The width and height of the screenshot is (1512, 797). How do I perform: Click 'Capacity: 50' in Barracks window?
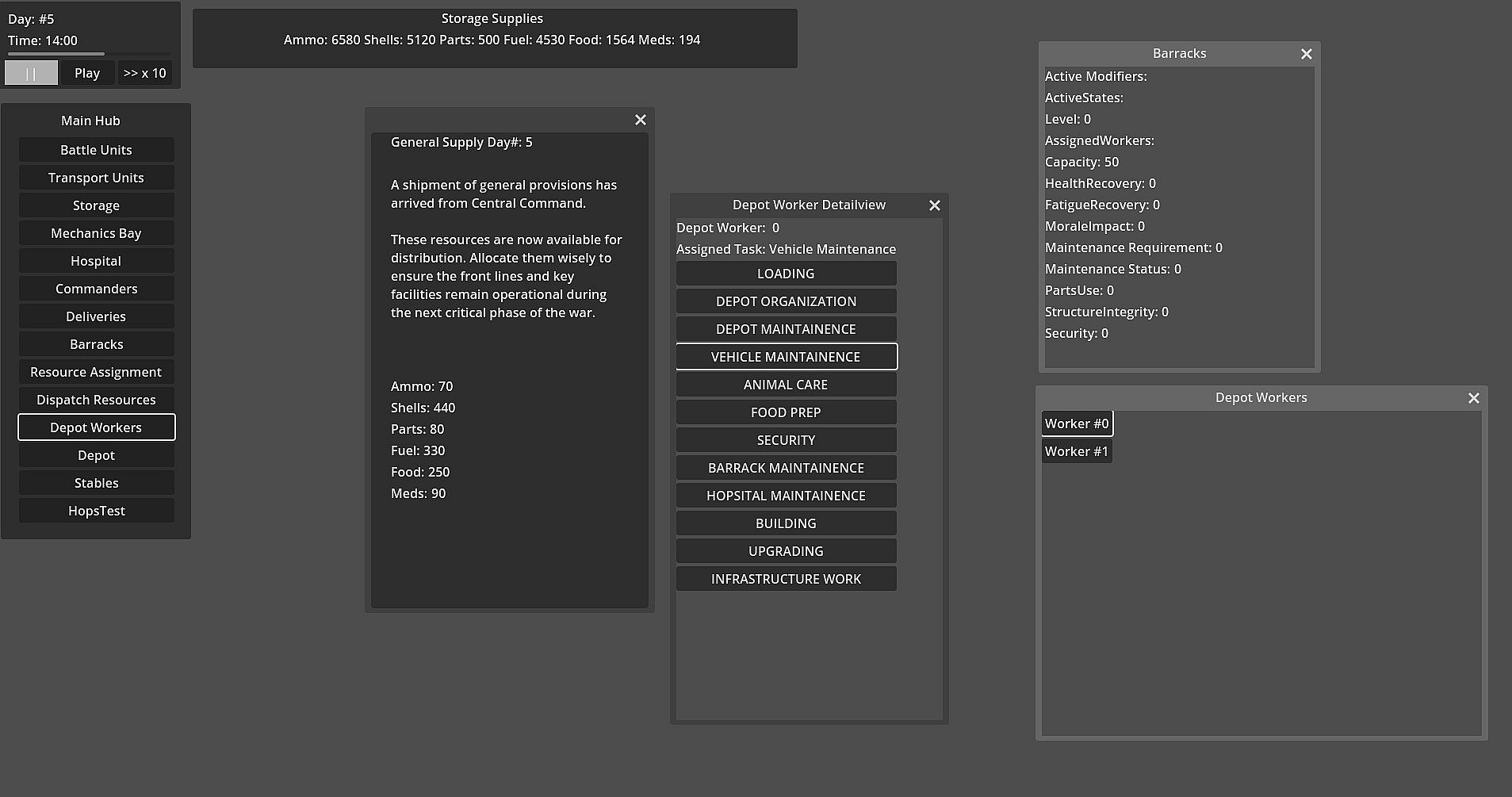click(x=1081, y=162)
